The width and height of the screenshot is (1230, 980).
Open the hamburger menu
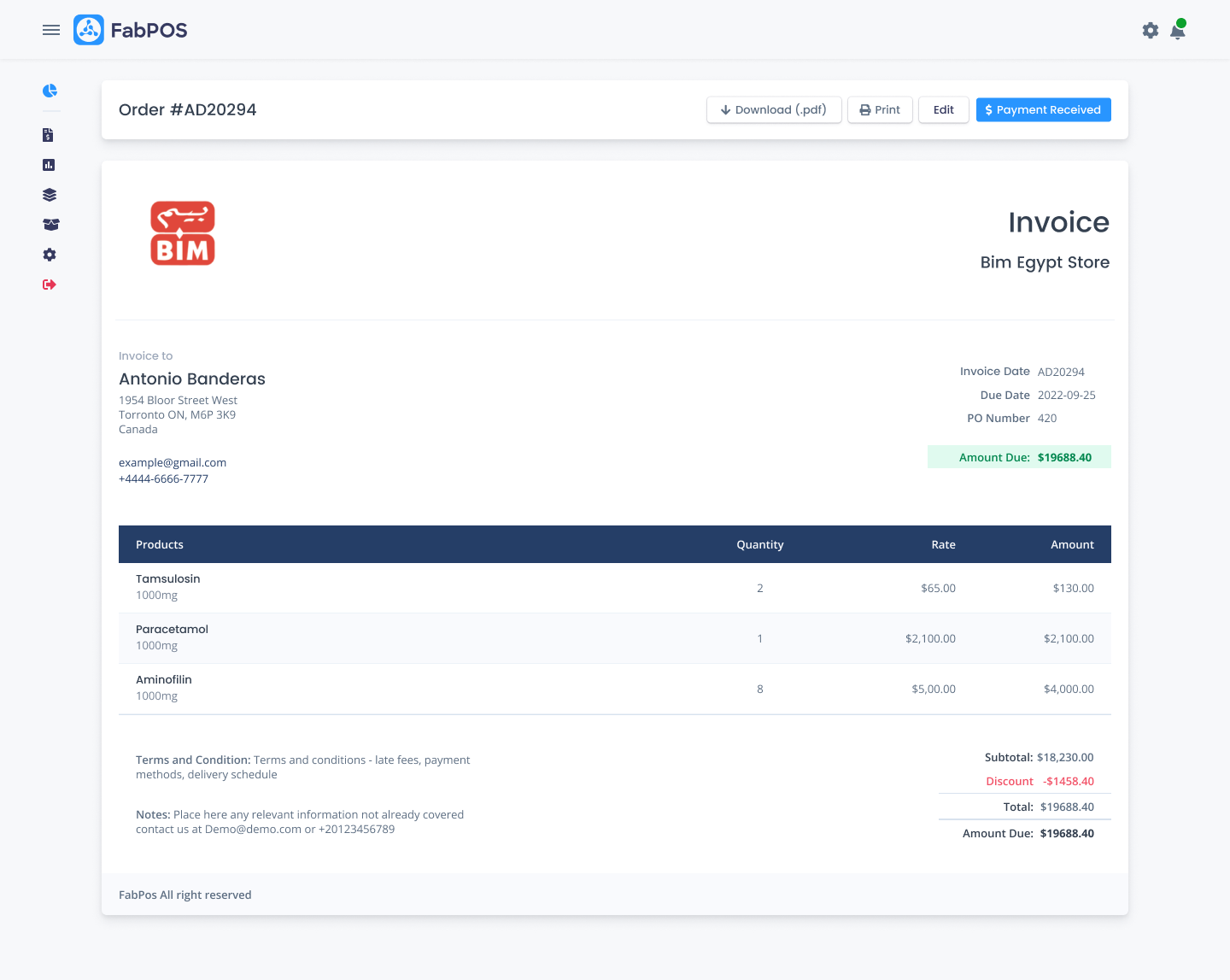[51, 30]
